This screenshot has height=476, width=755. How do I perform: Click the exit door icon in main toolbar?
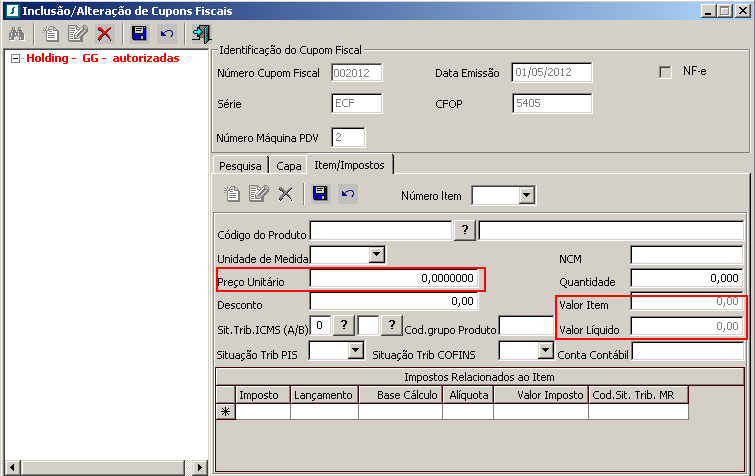(x=201, y=34)
